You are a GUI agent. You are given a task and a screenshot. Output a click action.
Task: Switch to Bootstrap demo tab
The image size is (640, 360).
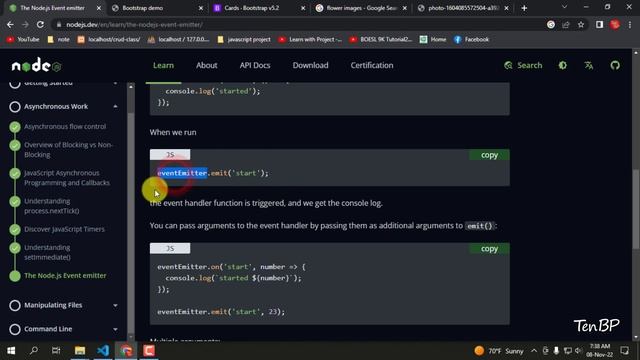157,8
